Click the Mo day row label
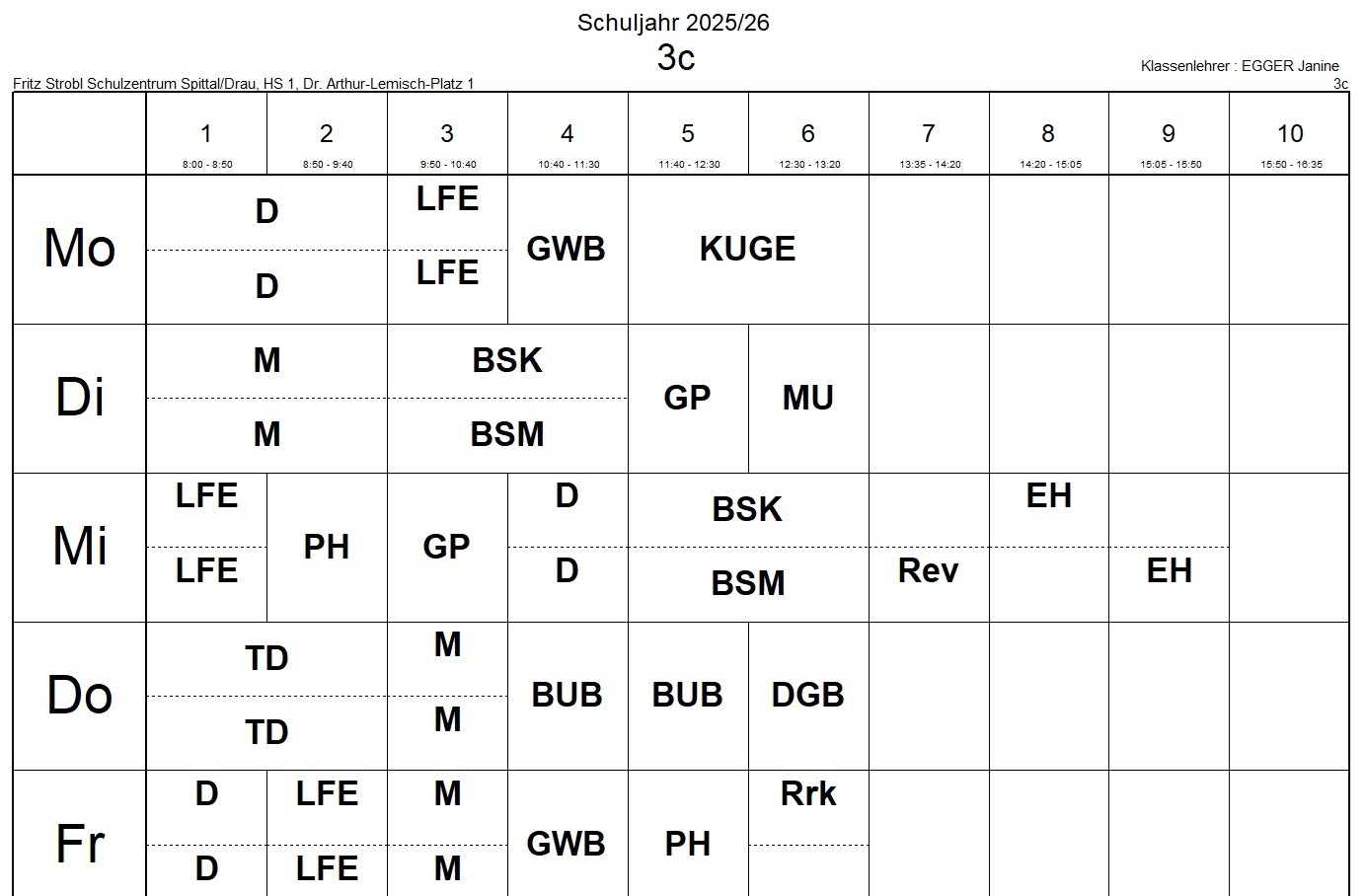 (79, 249)
